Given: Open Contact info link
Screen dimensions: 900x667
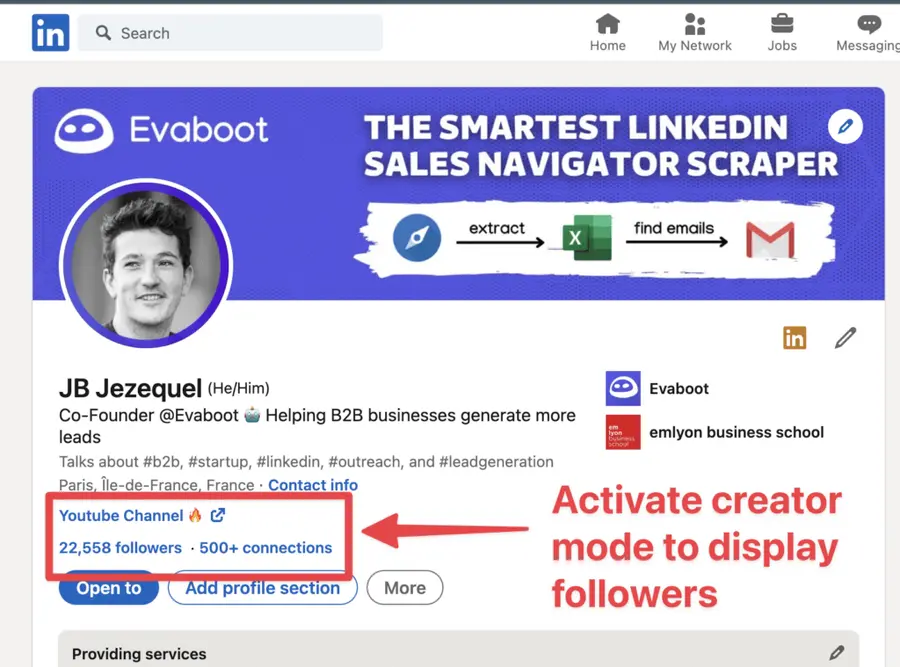Looking at the screenshot, I should (x=313, y=485).
